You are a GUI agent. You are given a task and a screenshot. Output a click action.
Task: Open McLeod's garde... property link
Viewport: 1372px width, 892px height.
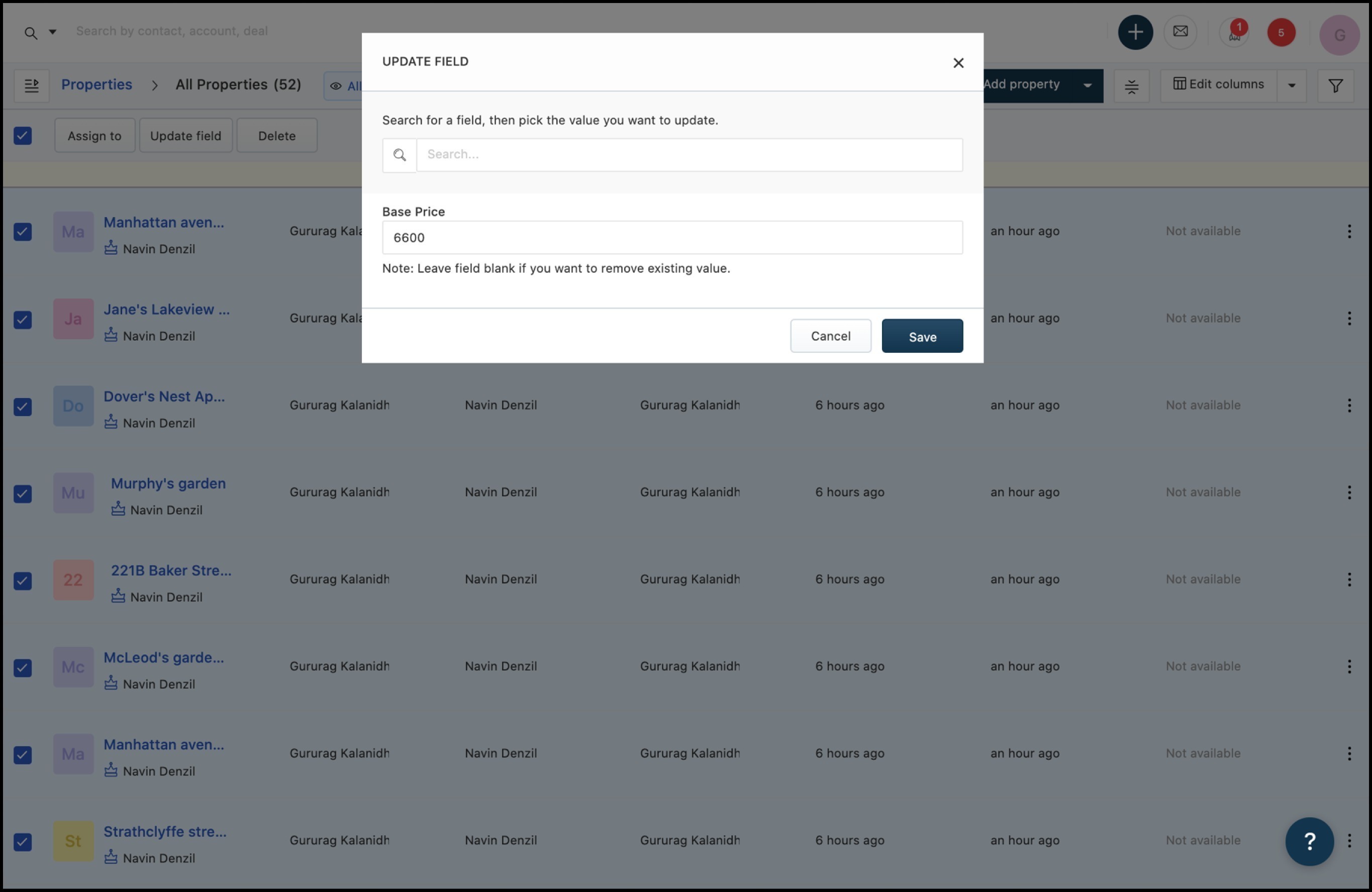pyautogui.click(x=164, y=658)
